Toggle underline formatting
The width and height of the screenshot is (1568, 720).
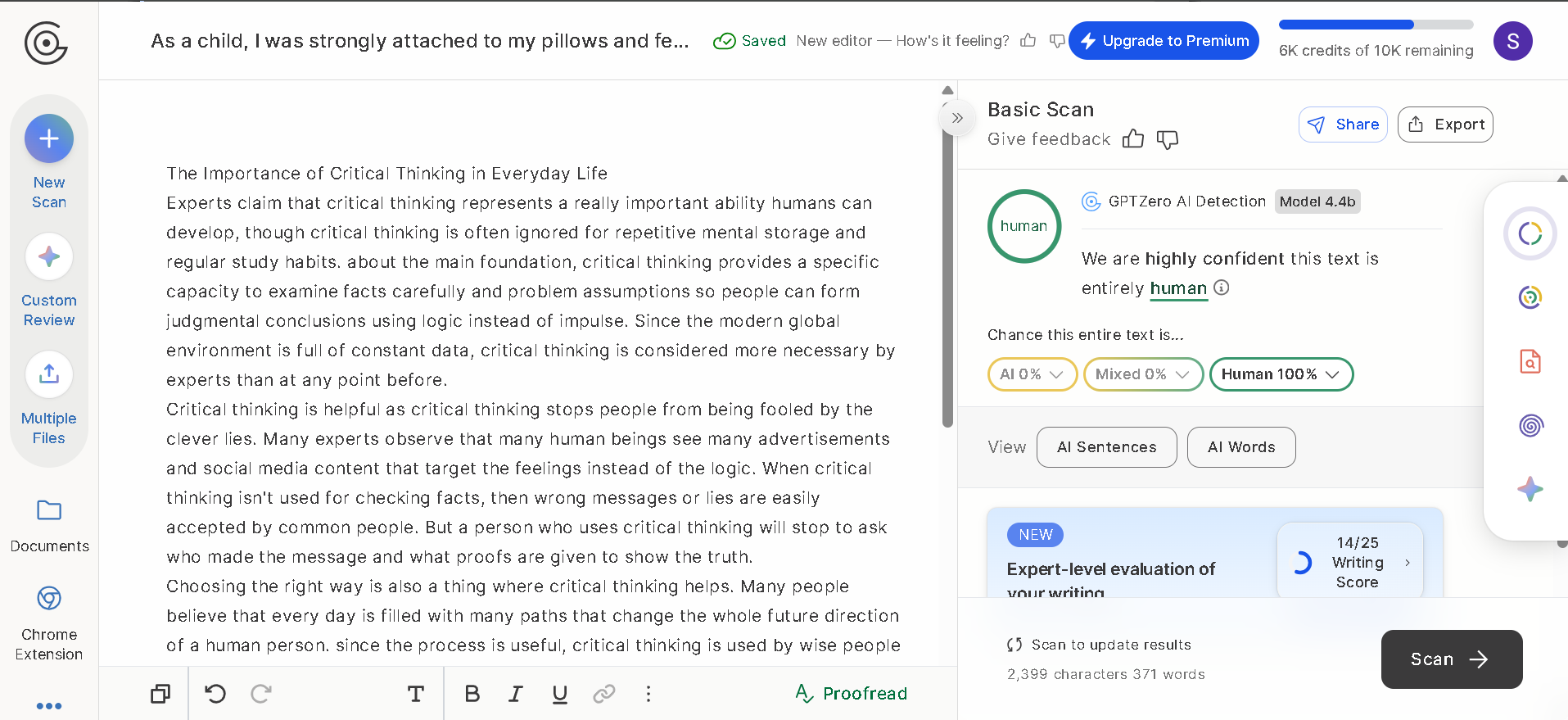point(560,694)
